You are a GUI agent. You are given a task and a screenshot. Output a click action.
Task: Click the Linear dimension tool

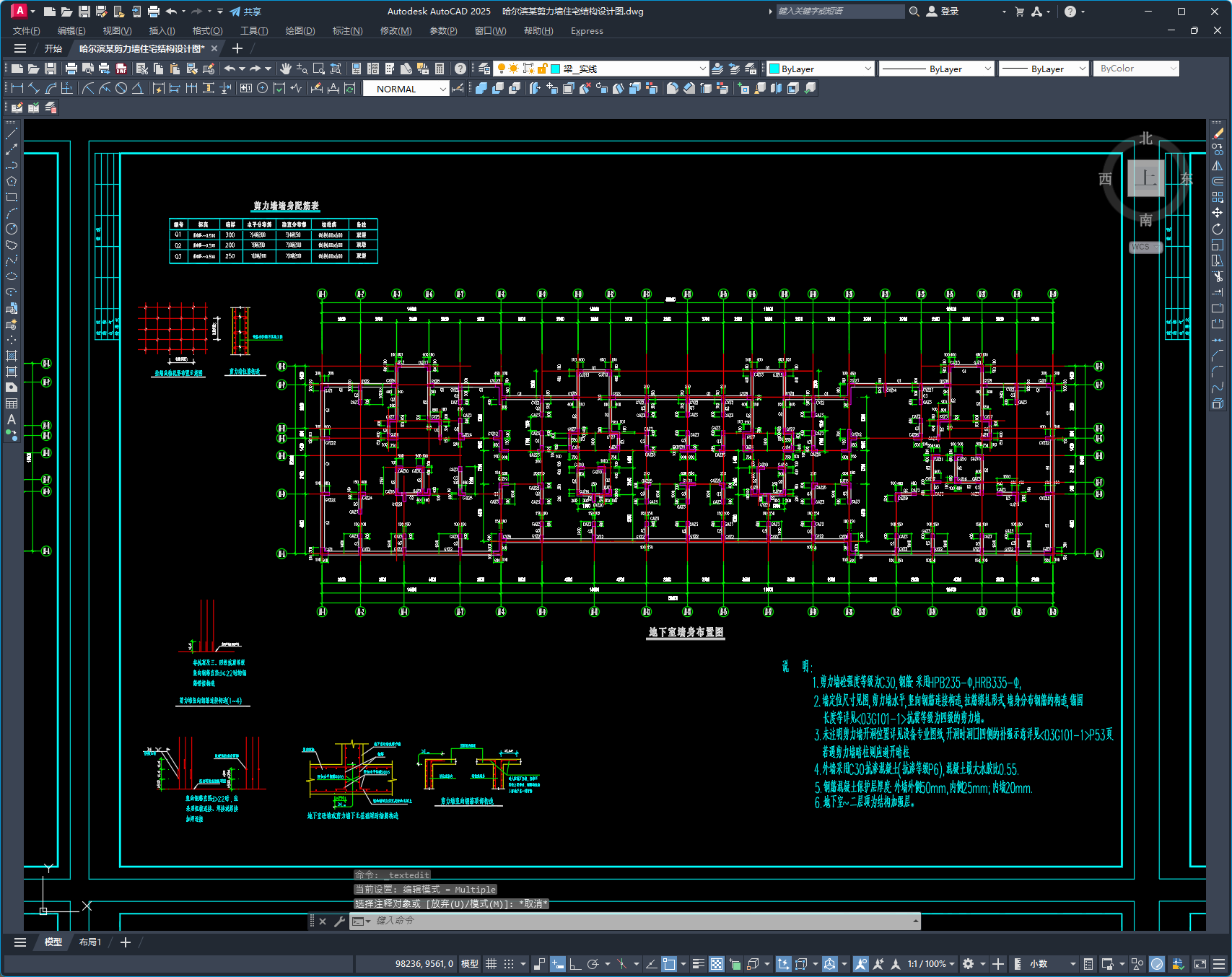(17, 88)
